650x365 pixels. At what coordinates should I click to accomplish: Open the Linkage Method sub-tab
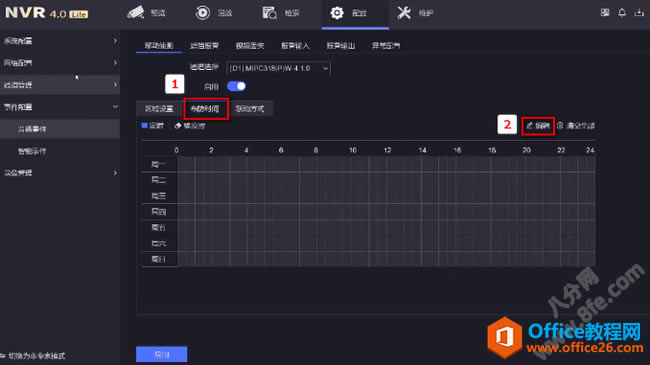pyautogui.click(x=250, y=109)
